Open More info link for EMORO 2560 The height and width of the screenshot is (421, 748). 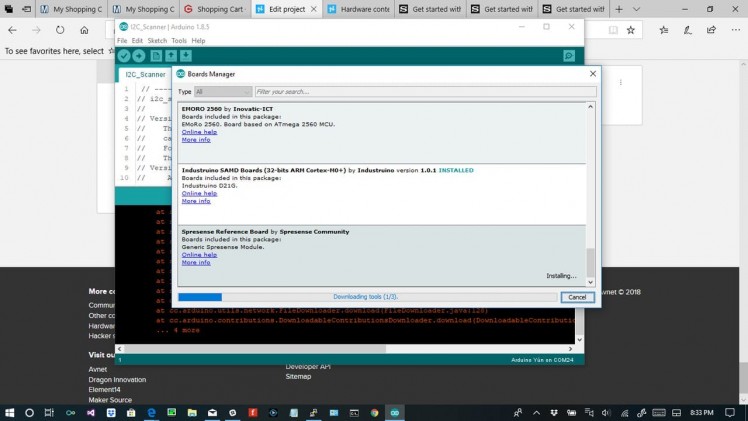coord(196,140)
